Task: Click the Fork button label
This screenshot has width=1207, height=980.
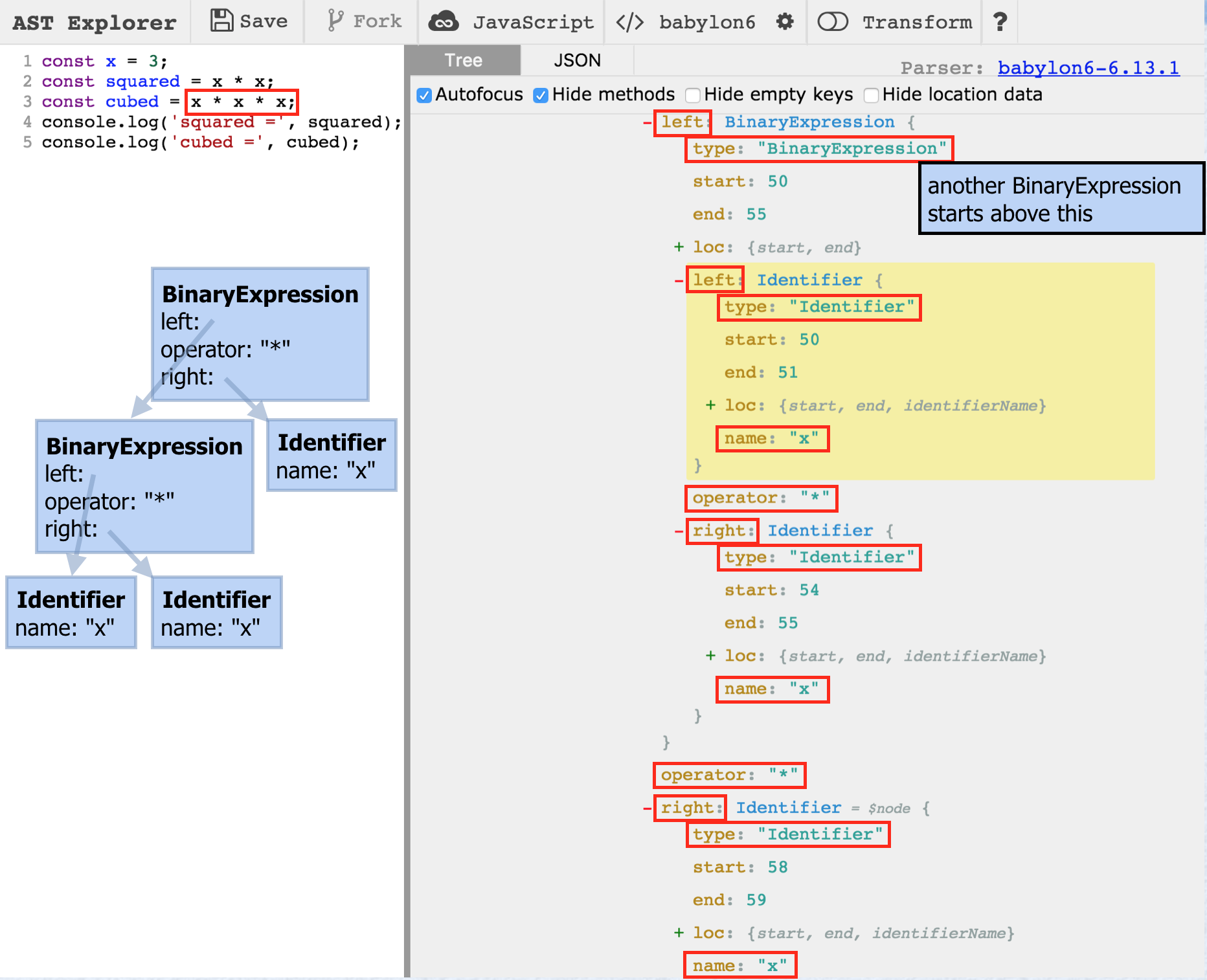Action: [378, 21]
